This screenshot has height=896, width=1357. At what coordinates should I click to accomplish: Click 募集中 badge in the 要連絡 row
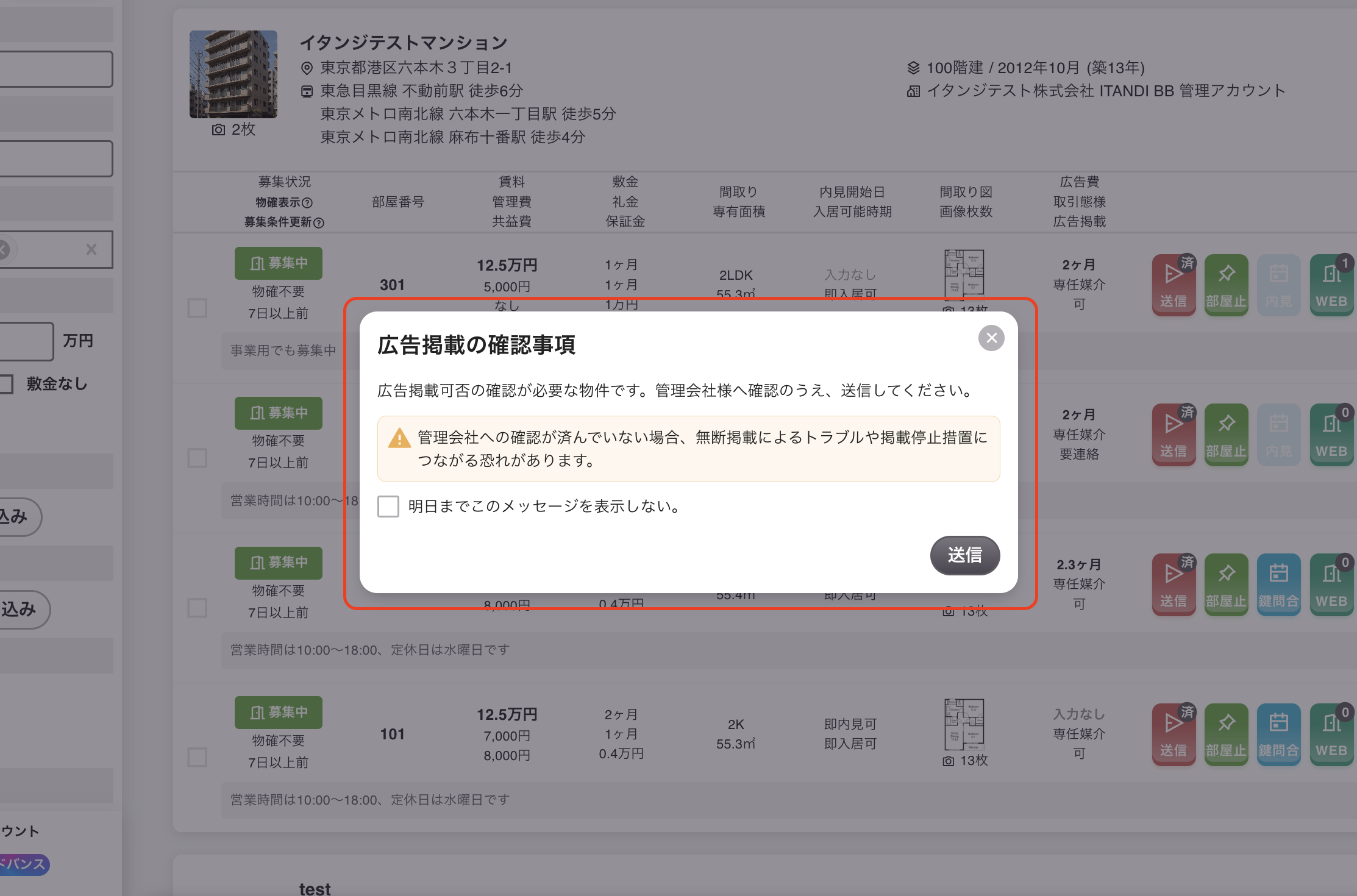(279, 413)
